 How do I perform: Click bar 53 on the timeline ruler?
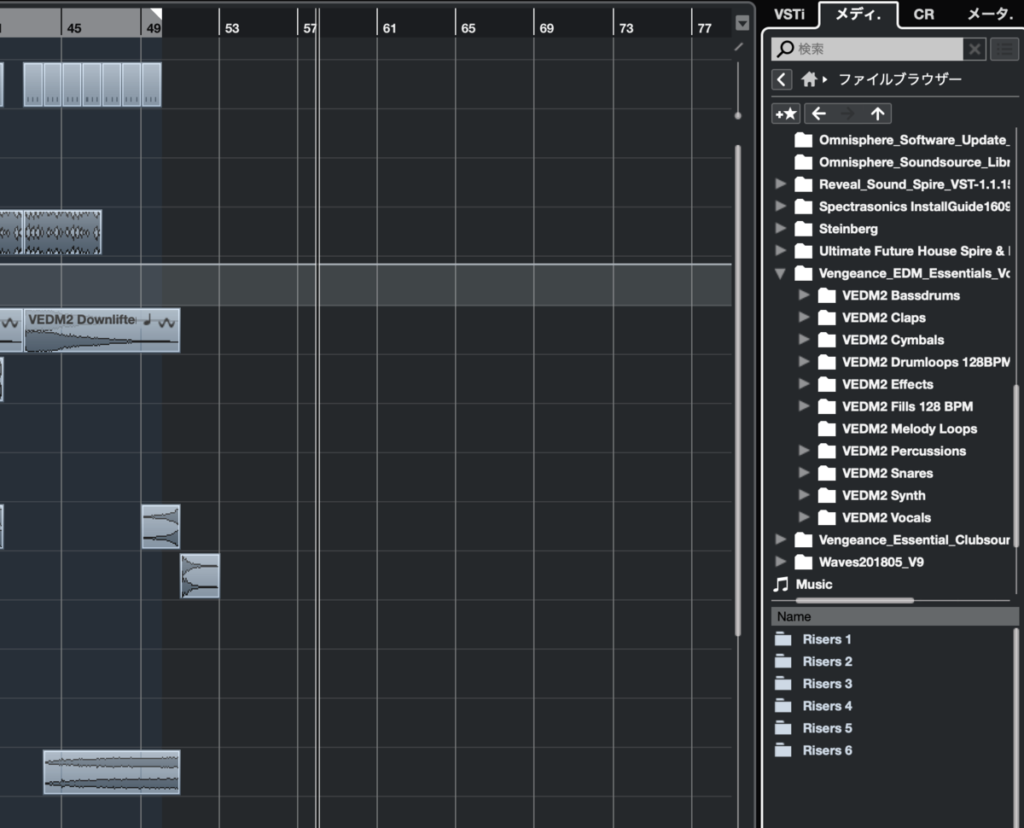(x=231, y=28)
